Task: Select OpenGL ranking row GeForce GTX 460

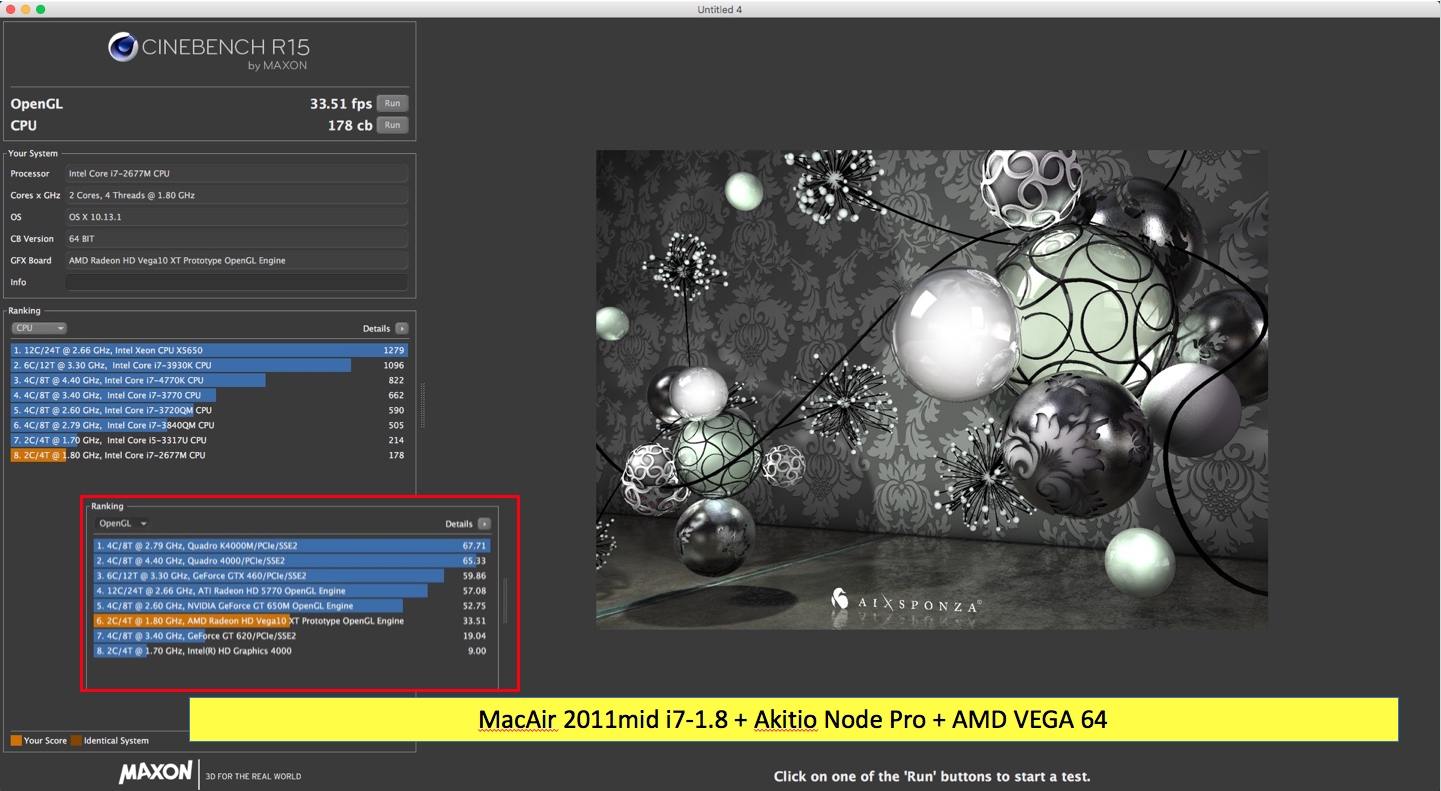Action: (292, 576)
